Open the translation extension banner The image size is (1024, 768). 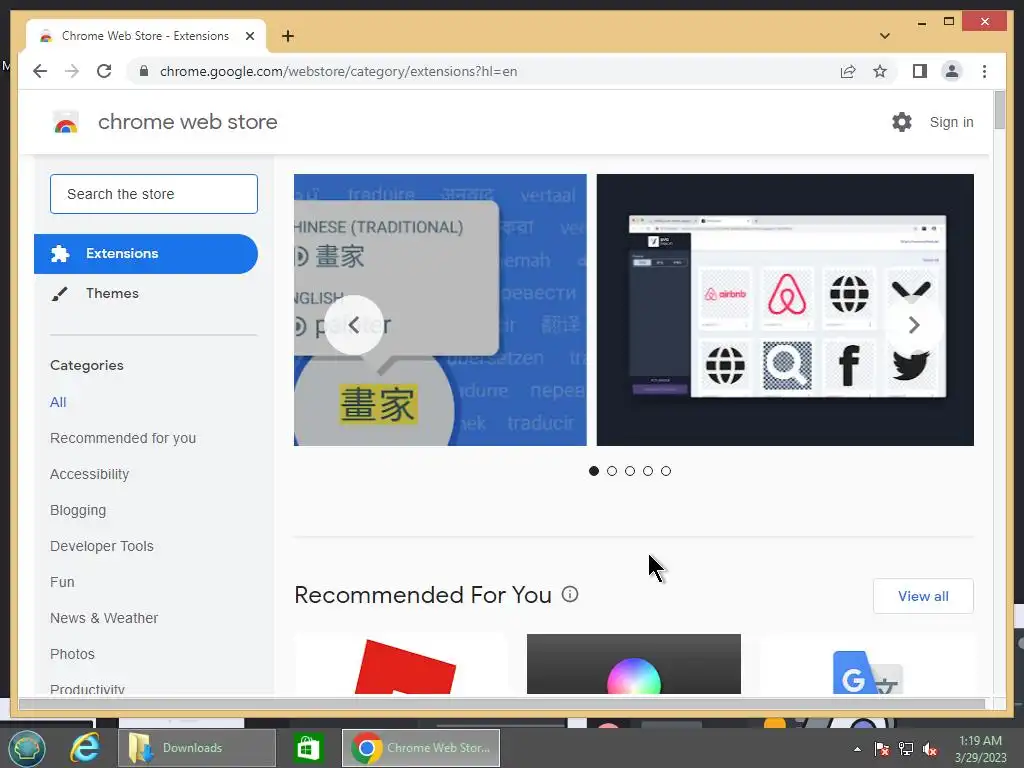tap(440, 310)
